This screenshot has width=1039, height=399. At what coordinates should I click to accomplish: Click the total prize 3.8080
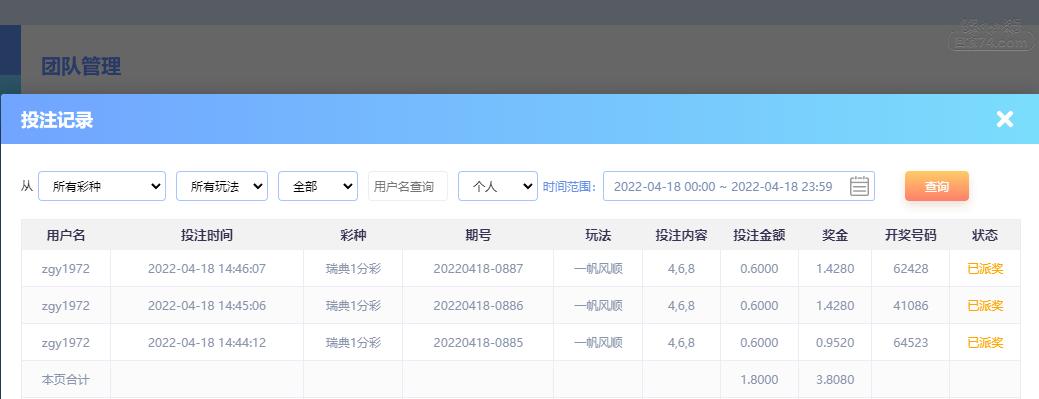tap(835, 380)
